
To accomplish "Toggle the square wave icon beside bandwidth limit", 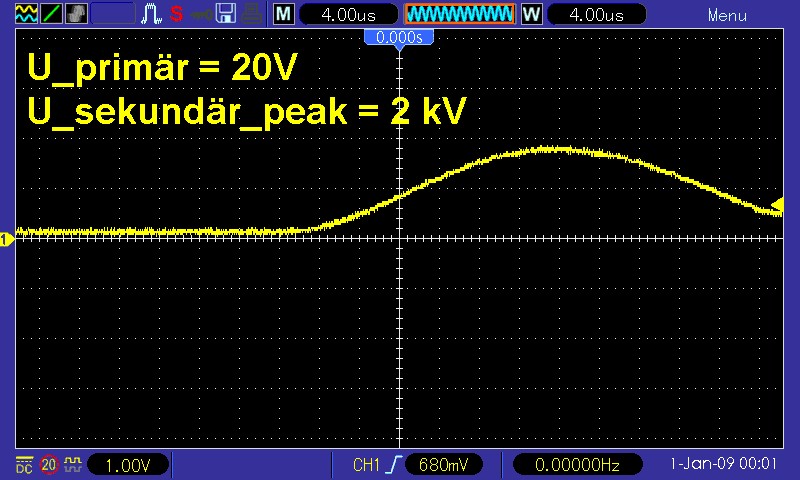I will 72,465.
